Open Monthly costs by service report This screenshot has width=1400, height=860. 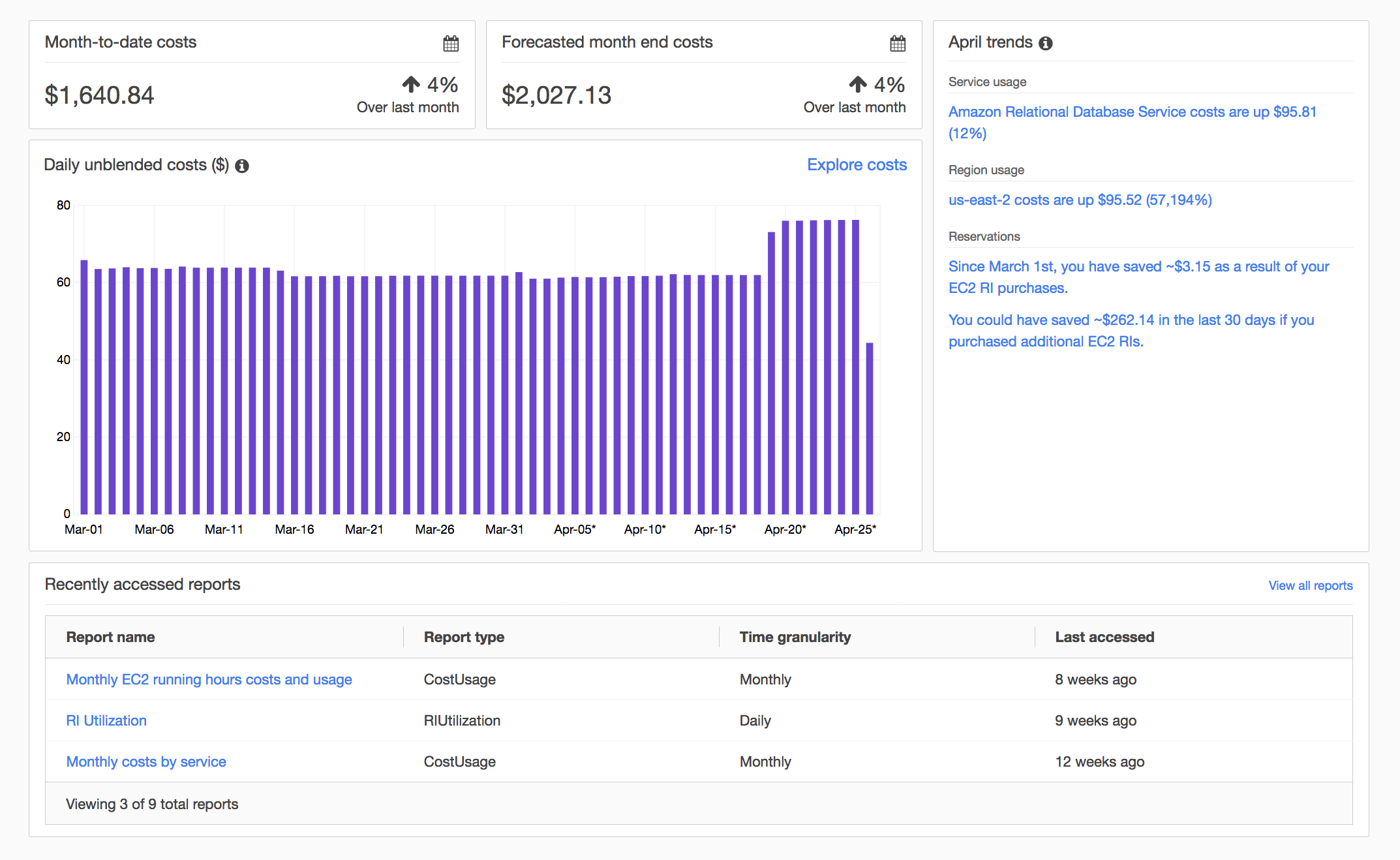tap(146, 761)
